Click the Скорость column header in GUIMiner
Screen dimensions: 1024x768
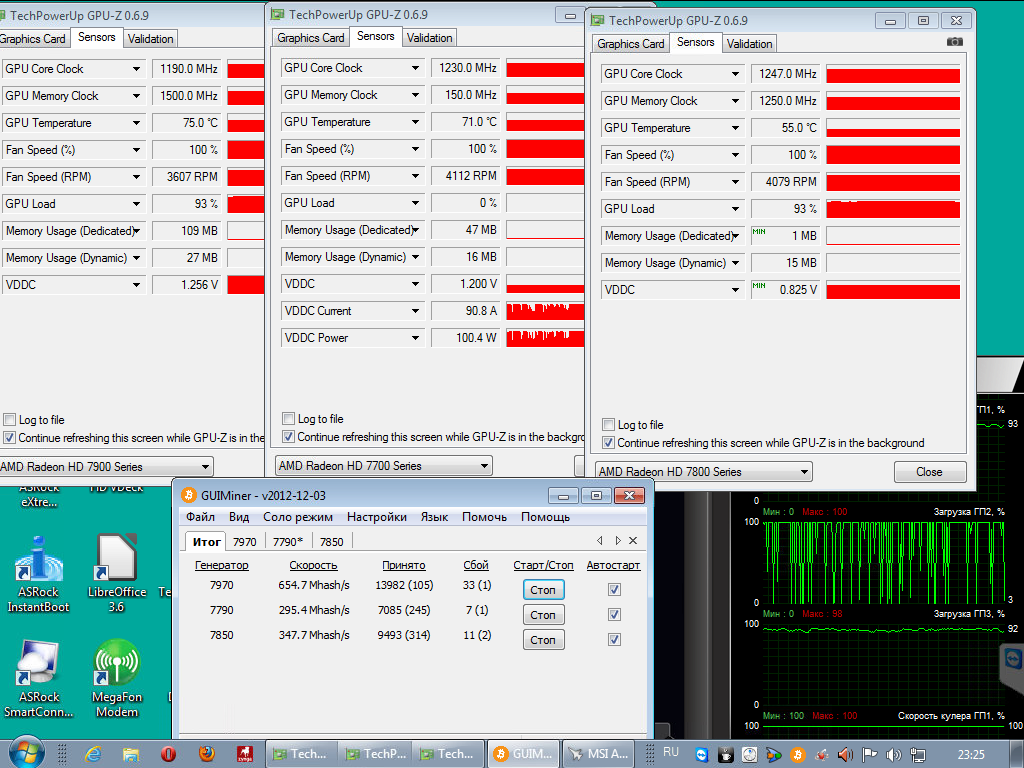[x=313, y=565]
